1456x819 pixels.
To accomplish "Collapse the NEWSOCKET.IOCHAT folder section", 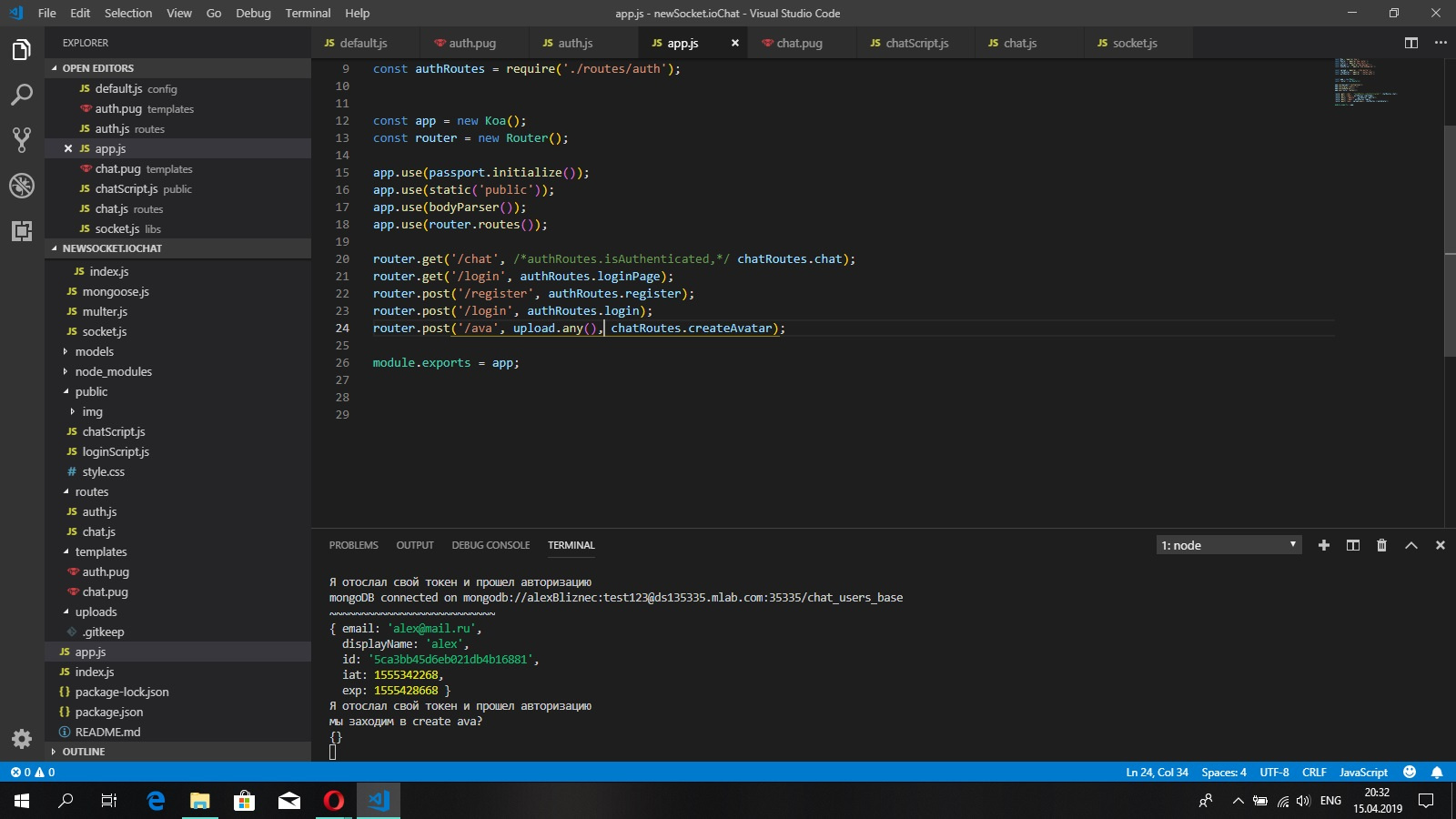I will click(177, 248).
